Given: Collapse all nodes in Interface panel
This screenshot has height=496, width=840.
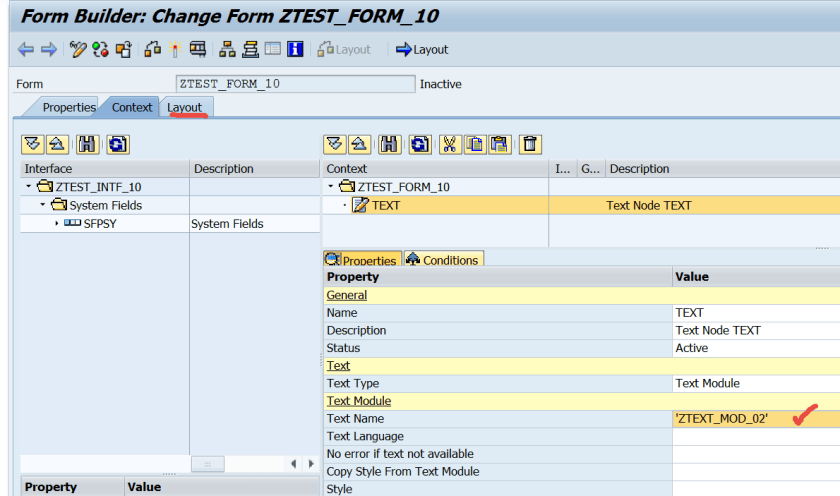Looking at the screenshot, I should pyautogui.click(x=57, y=145).
